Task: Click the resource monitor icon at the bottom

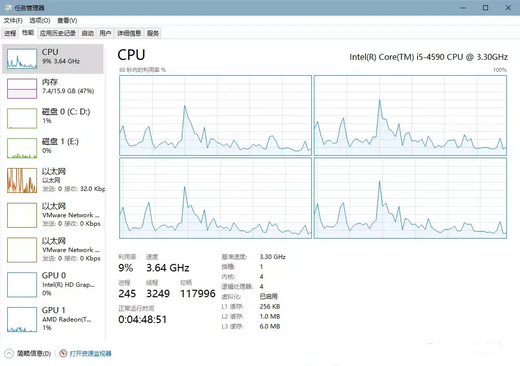Action: pyautogui.click(x=63, y=353)
